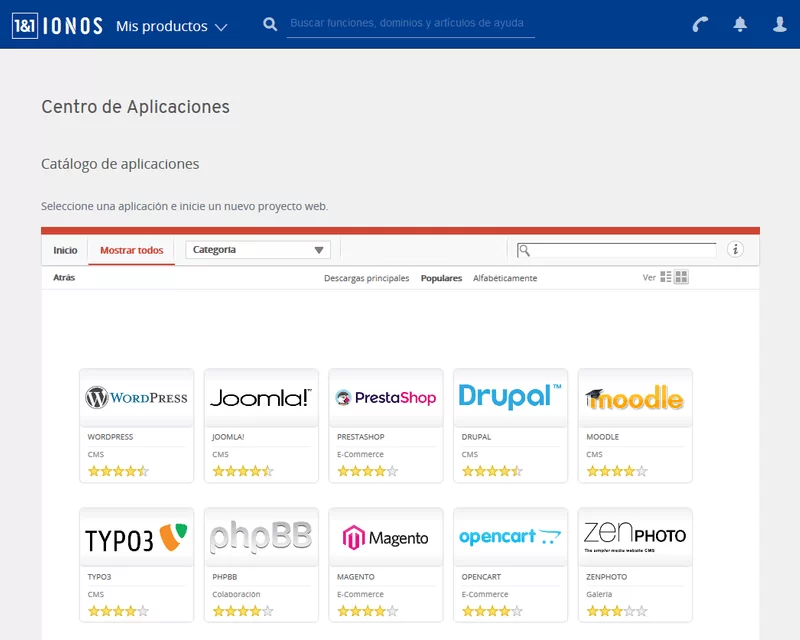Click the TYPO3 name label
The height and width of the screenshot is (640, 800).
[x=99, y=577]
